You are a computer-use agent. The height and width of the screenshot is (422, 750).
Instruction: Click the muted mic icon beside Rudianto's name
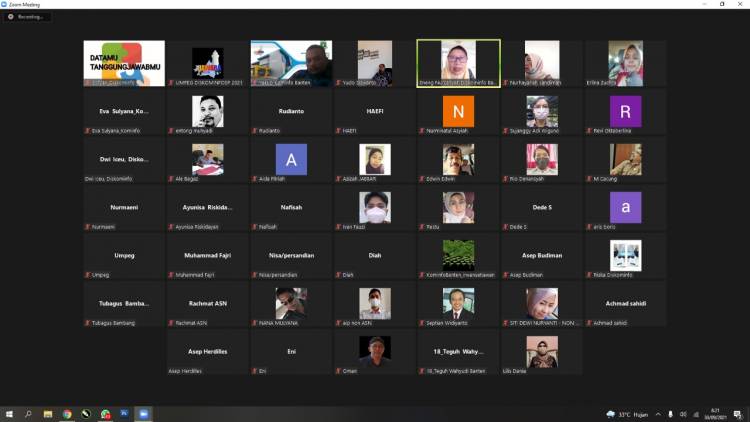click(255, 131)
